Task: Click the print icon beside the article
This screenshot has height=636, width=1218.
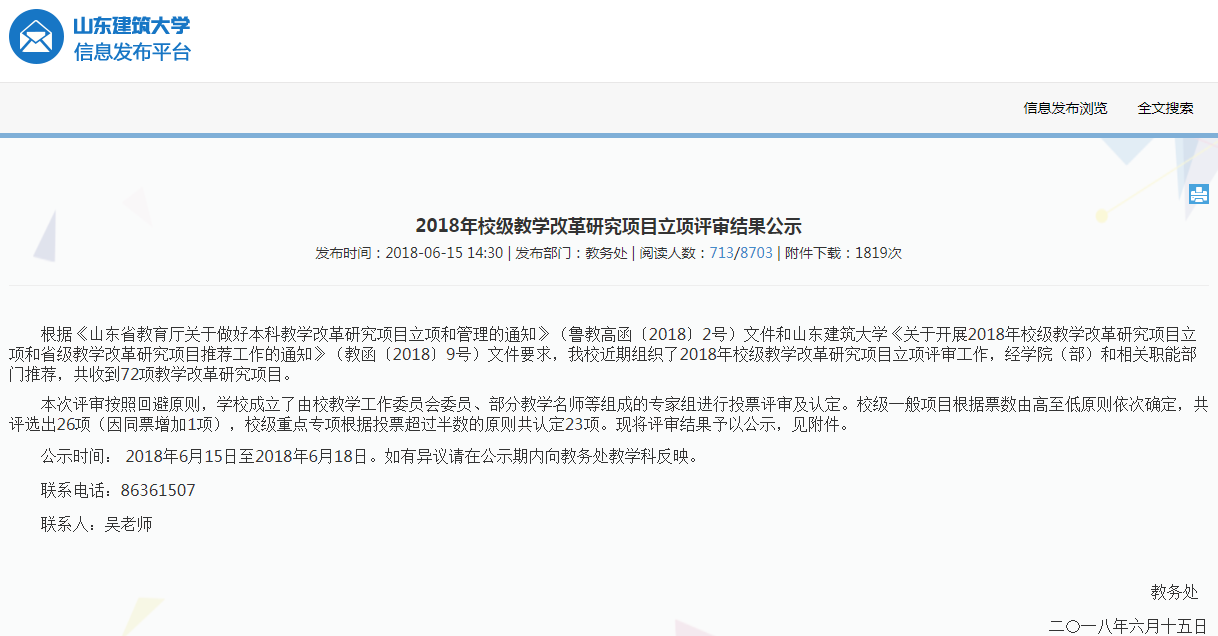Action: point(1199,194)
